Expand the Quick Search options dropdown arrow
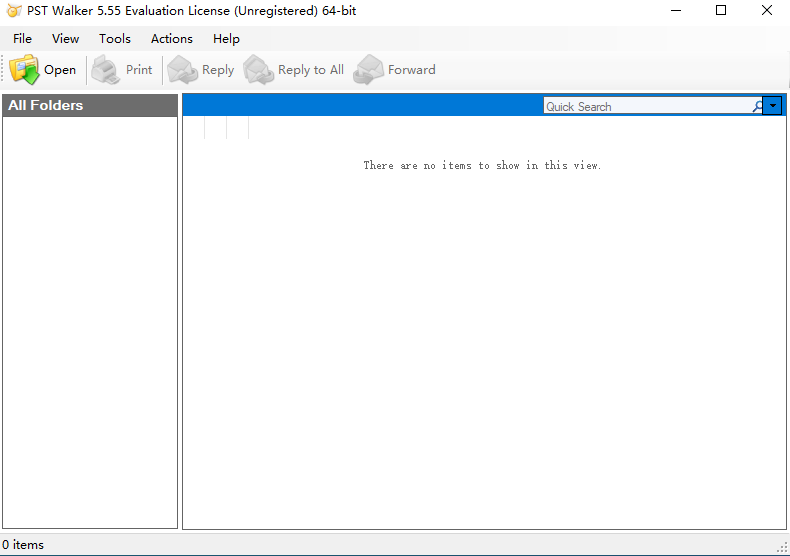Screen dimensions: 790x556 point(772,106)
